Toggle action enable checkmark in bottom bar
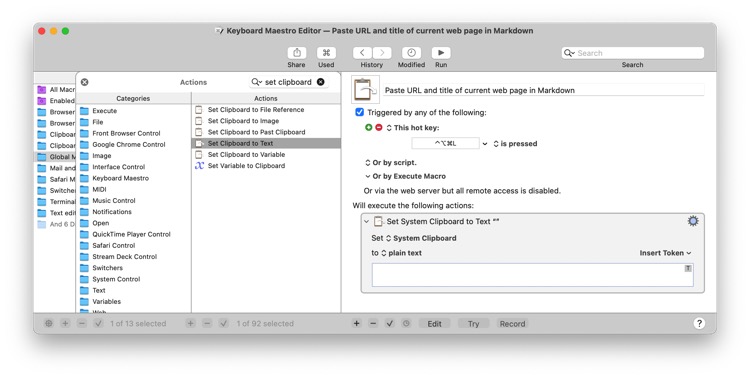Image resolution: width=750 pixels, height=378 pixels. pyautogui.click(x=390, y=323)
